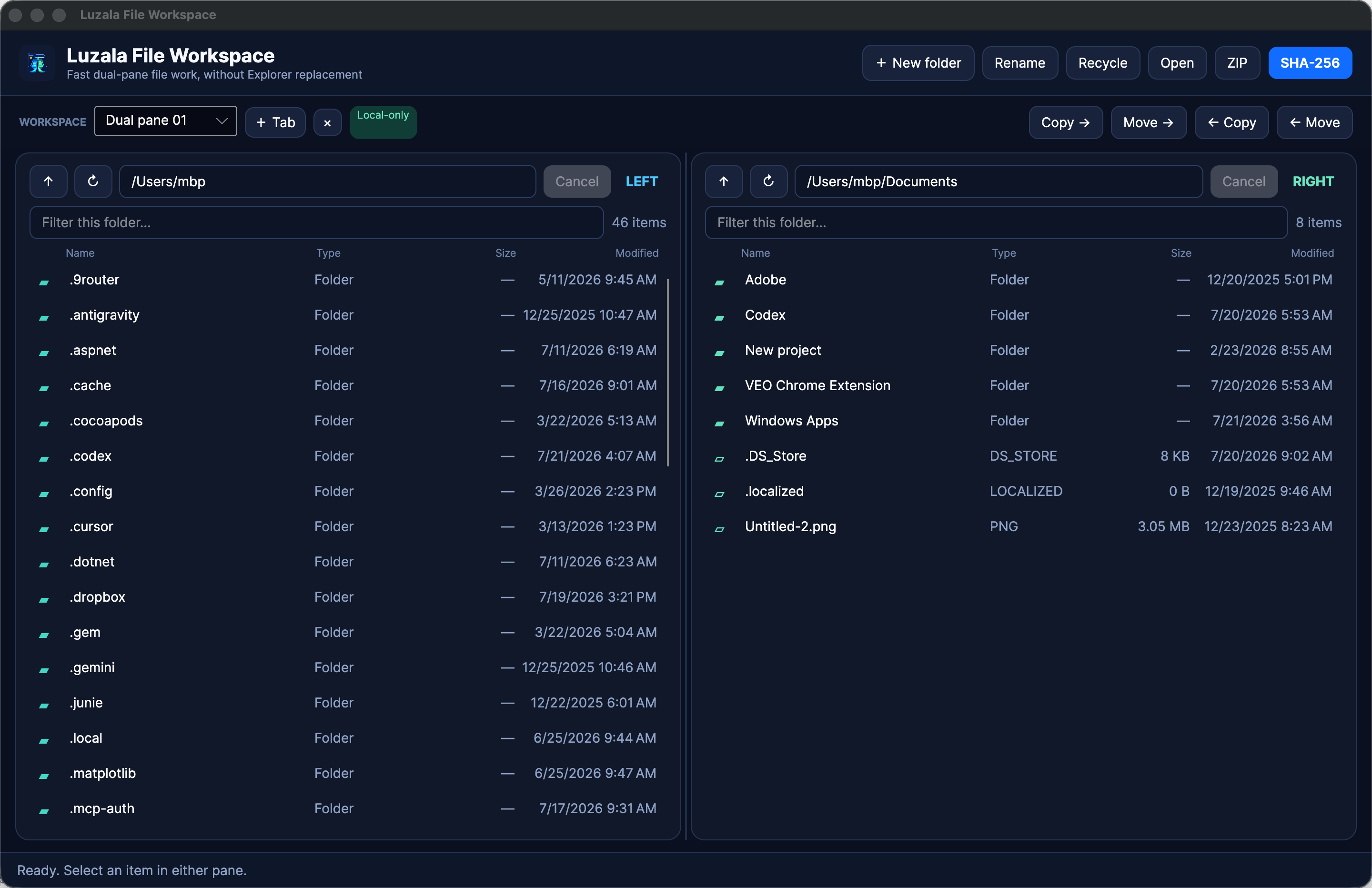The image size is (1372, 888).
Task: Click Copy → to copy to right pane
Action: click(1065, 122)
